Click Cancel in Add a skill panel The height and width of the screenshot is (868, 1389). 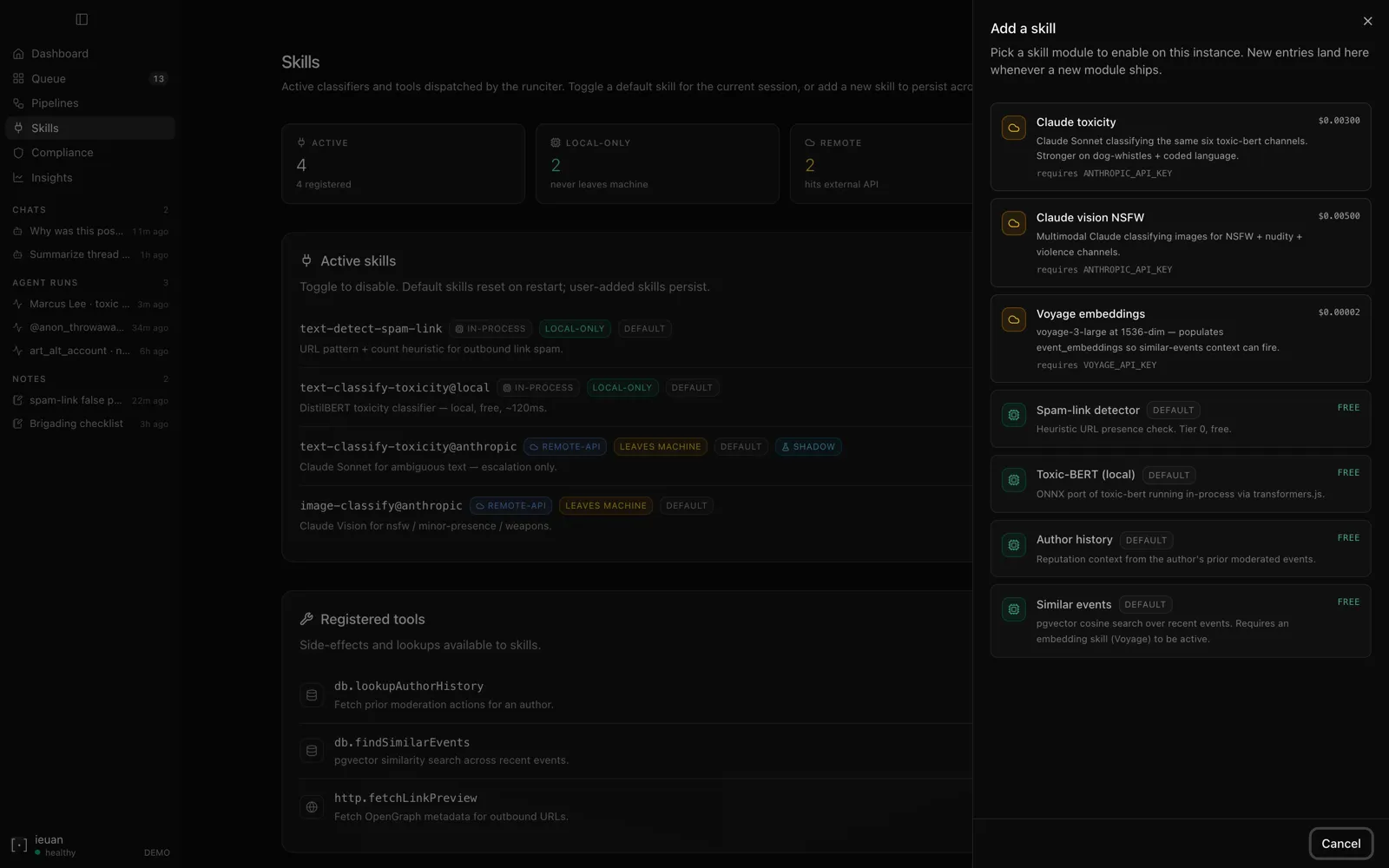point(1341,844)
